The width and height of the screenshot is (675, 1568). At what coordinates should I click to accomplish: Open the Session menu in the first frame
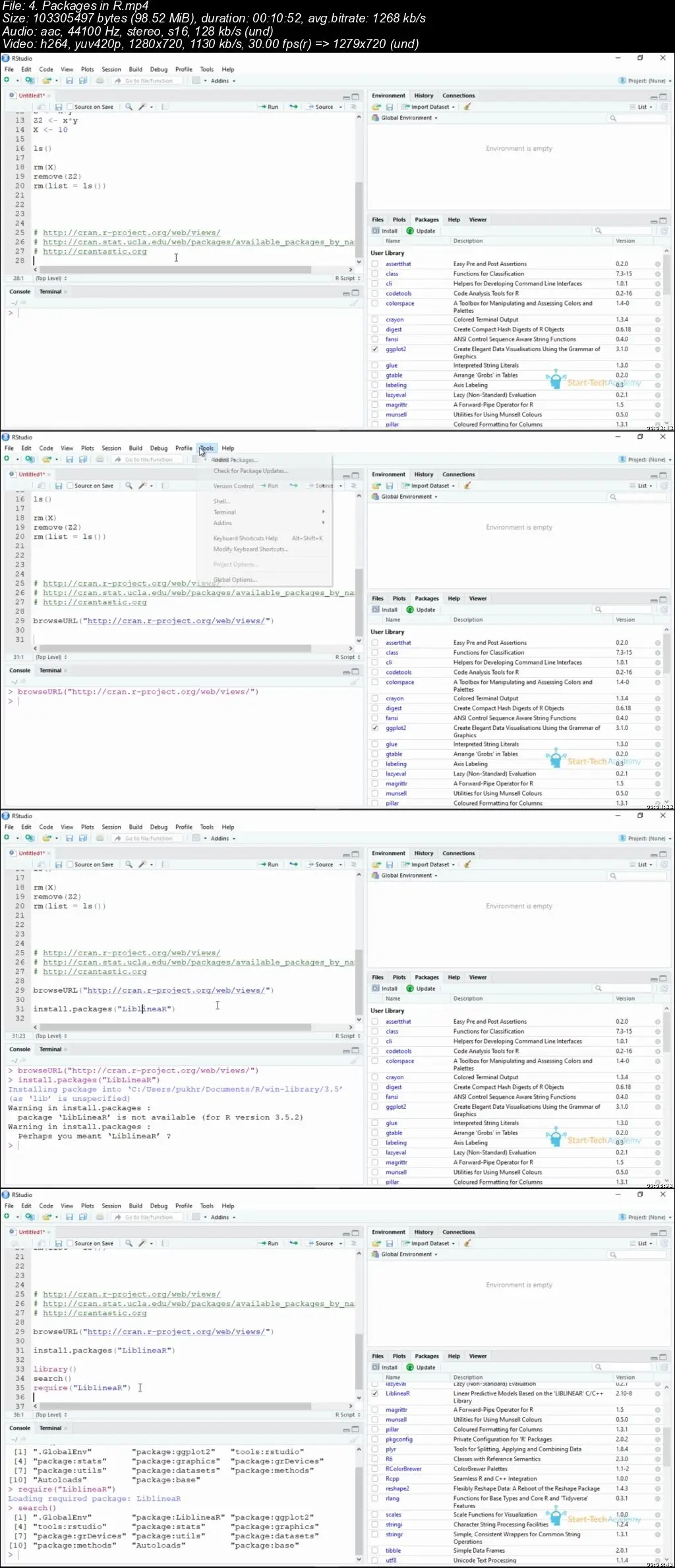click(111, 69)
